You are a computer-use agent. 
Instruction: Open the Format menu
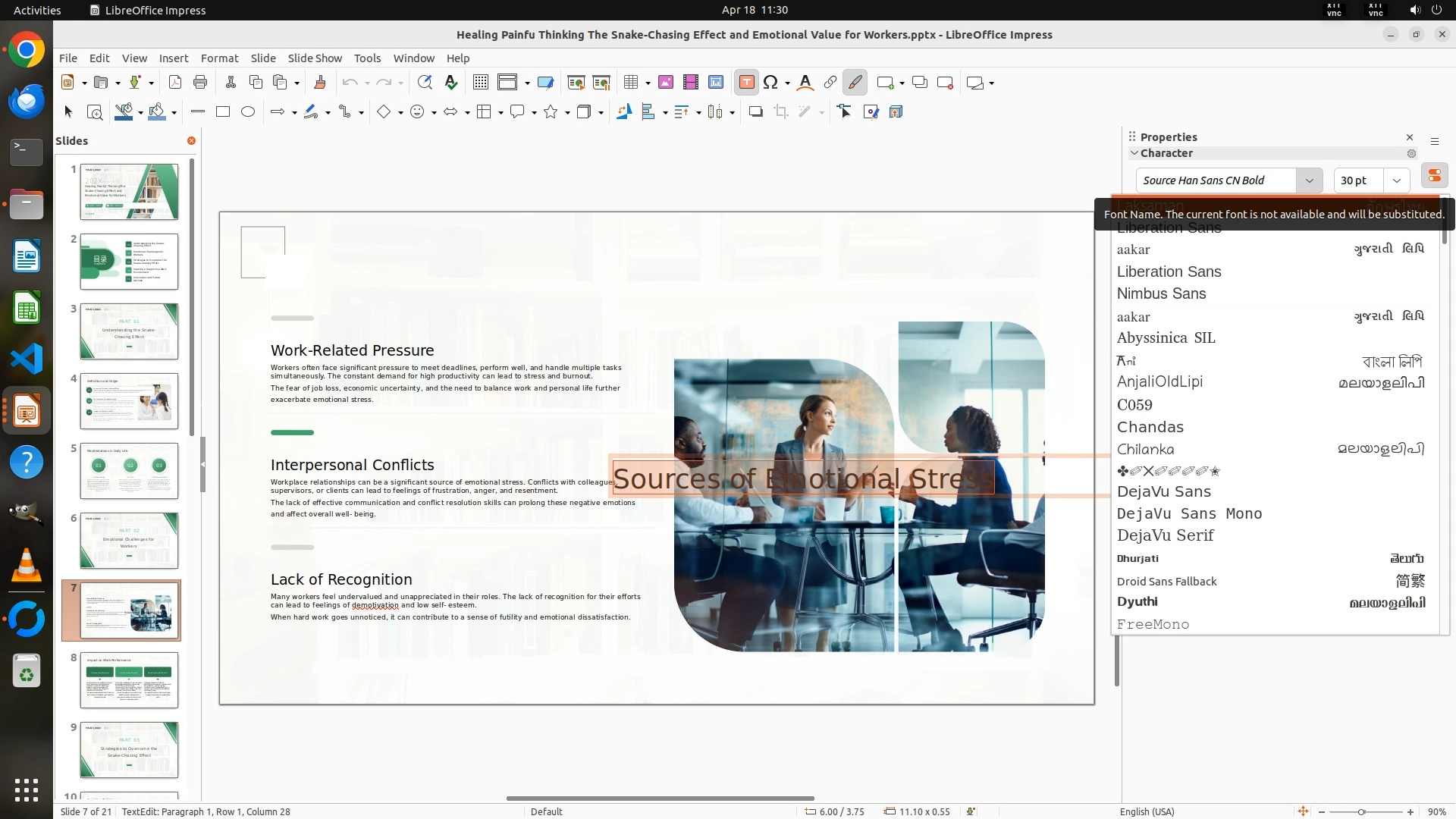pyautogui.click(x=219, y=58)
